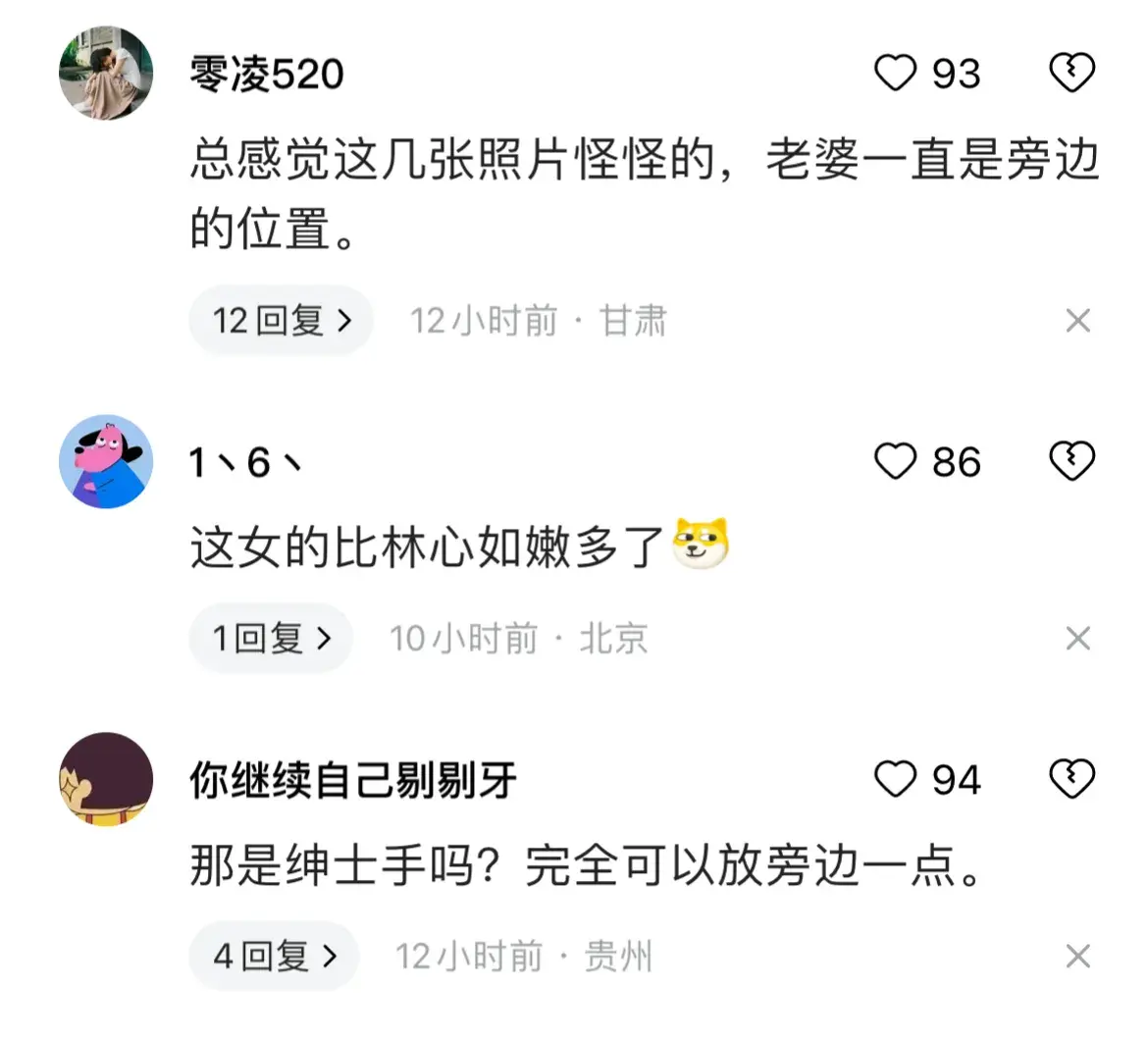Like the comment by 1、6、
The height and width of the screenshot is (1040, 1148).
tap(896, 462)
